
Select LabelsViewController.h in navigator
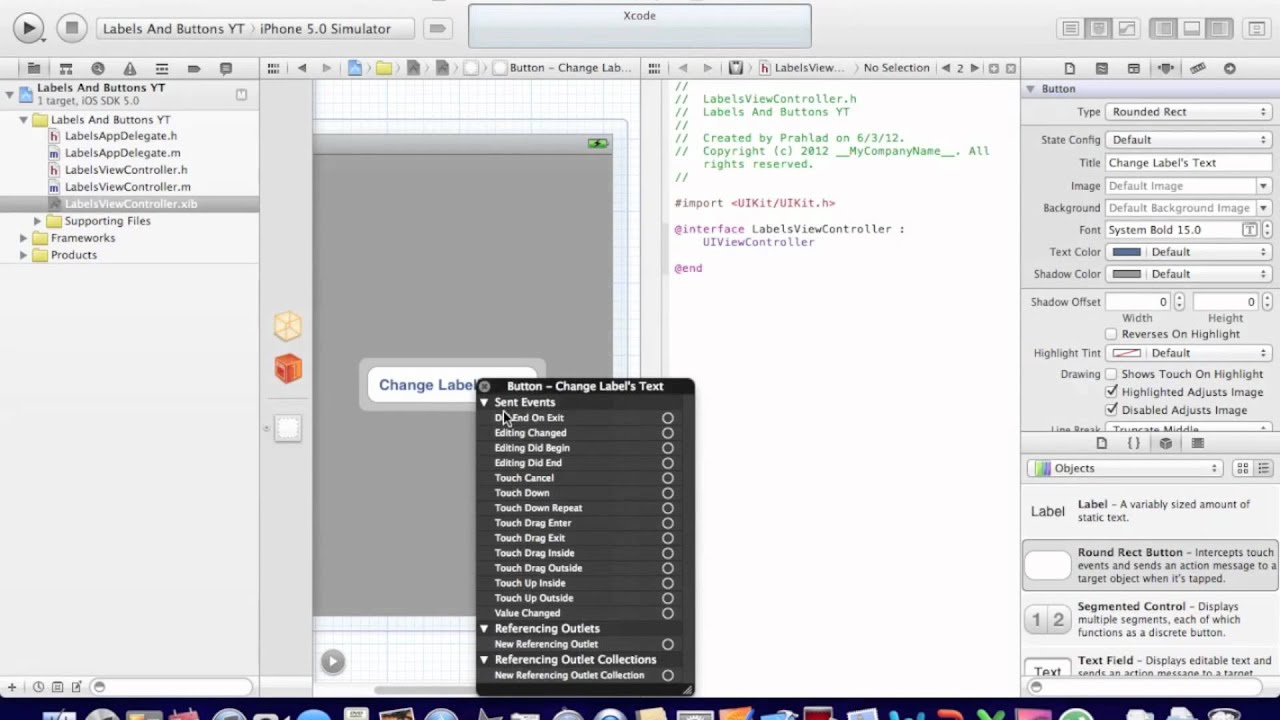point(126,170)
